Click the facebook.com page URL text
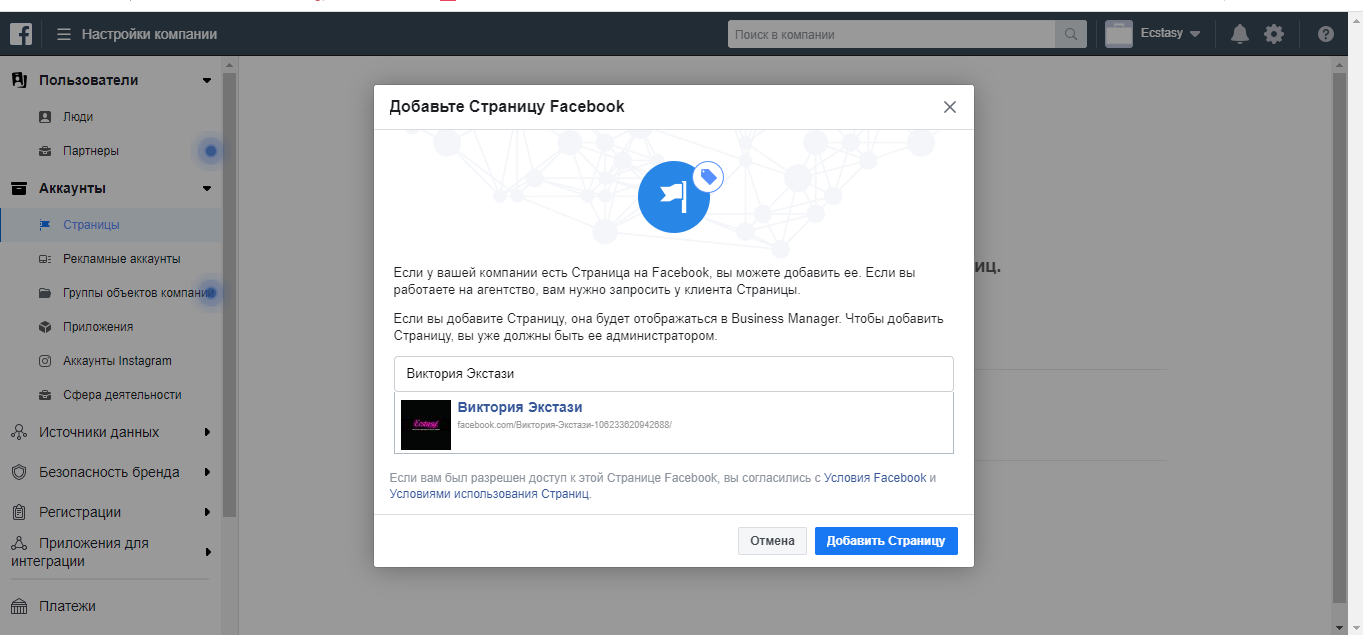The width and height of the screenshot is (1363, 635). coord(564,425)
